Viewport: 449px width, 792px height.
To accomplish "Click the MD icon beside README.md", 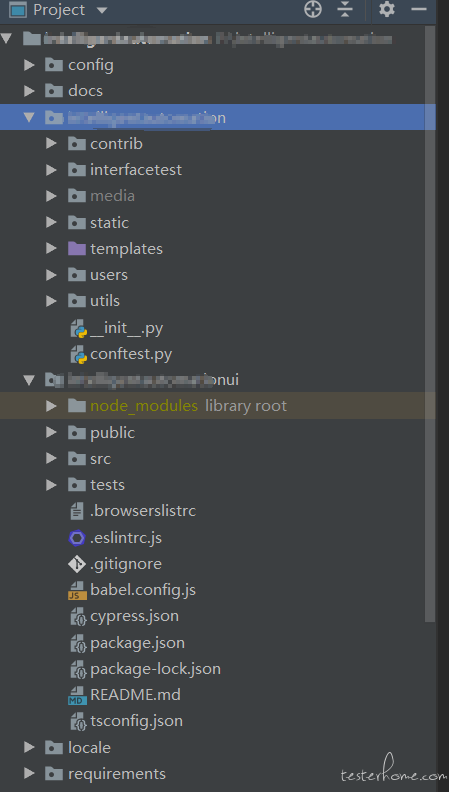I will (x=77, y=696).
